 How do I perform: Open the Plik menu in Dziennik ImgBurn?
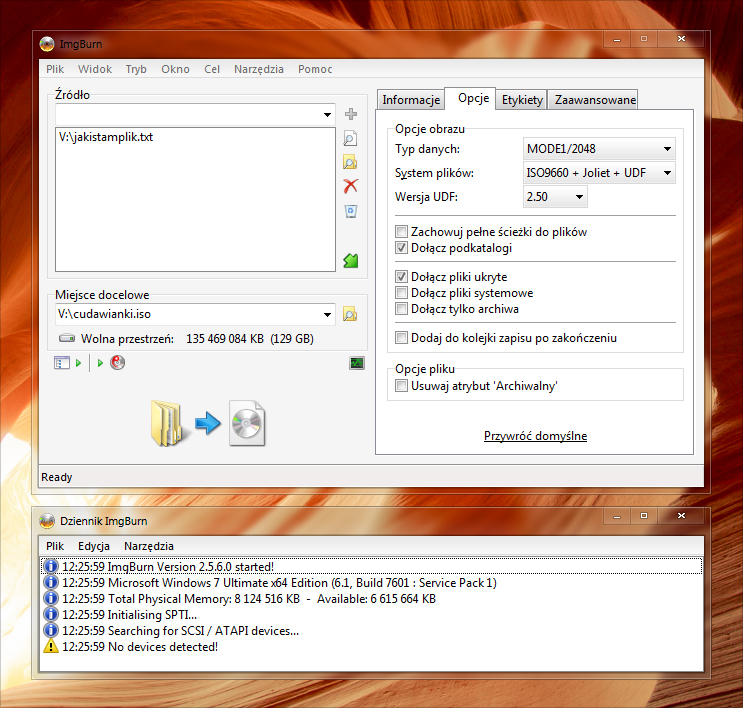pyautogui.click(x=55, y=546)
